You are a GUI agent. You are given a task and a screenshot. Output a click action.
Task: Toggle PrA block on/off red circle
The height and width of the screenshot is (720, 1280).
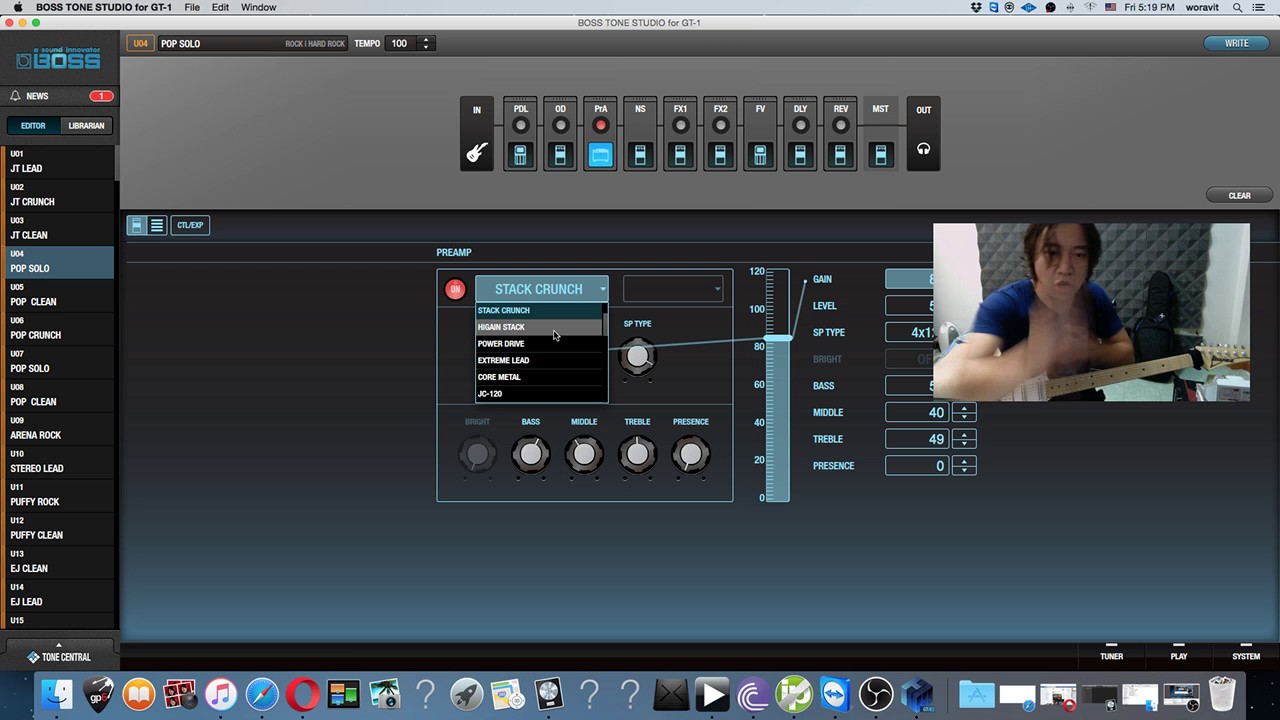600,126
